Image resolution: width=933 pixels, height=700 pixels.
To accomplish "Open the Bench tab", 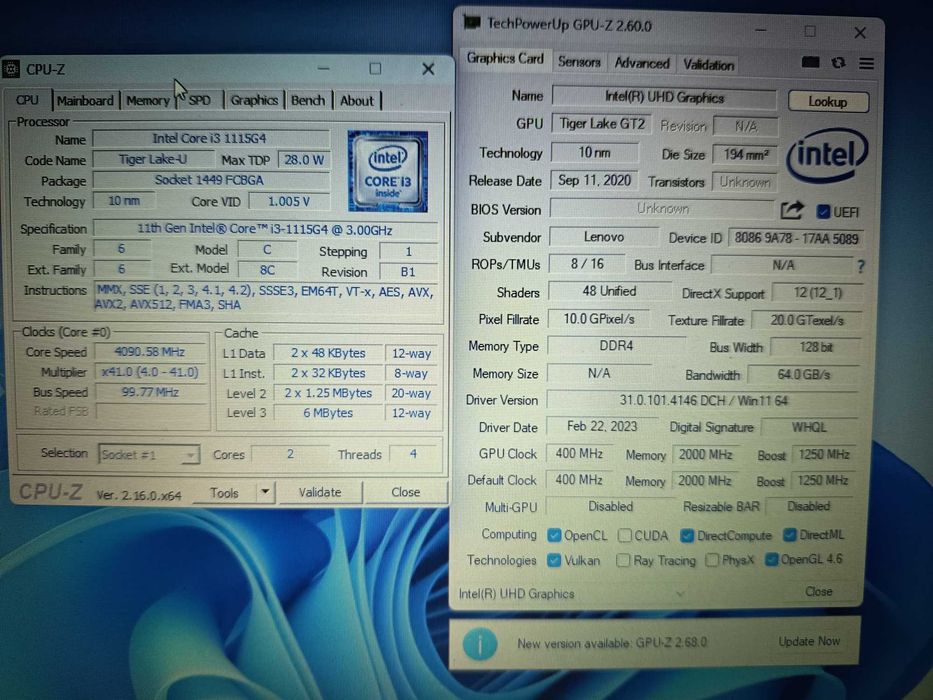I will (308, 100).
